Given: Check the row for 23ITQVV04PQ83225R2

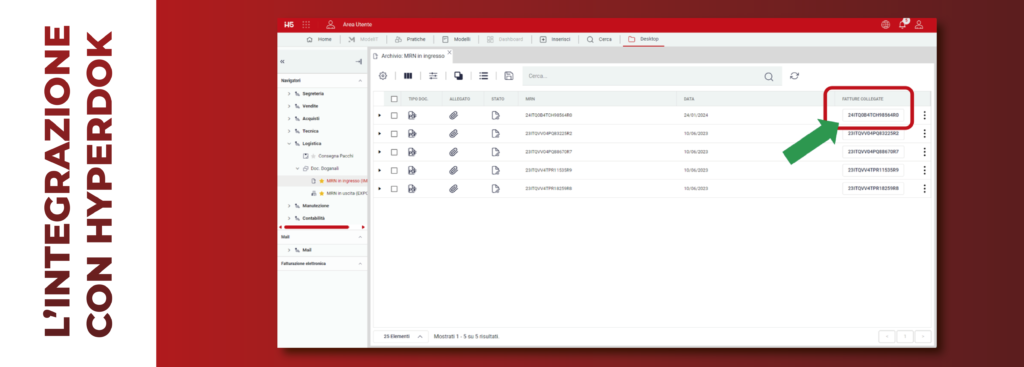Looking at the screenshot, I should tap(394, 134).
